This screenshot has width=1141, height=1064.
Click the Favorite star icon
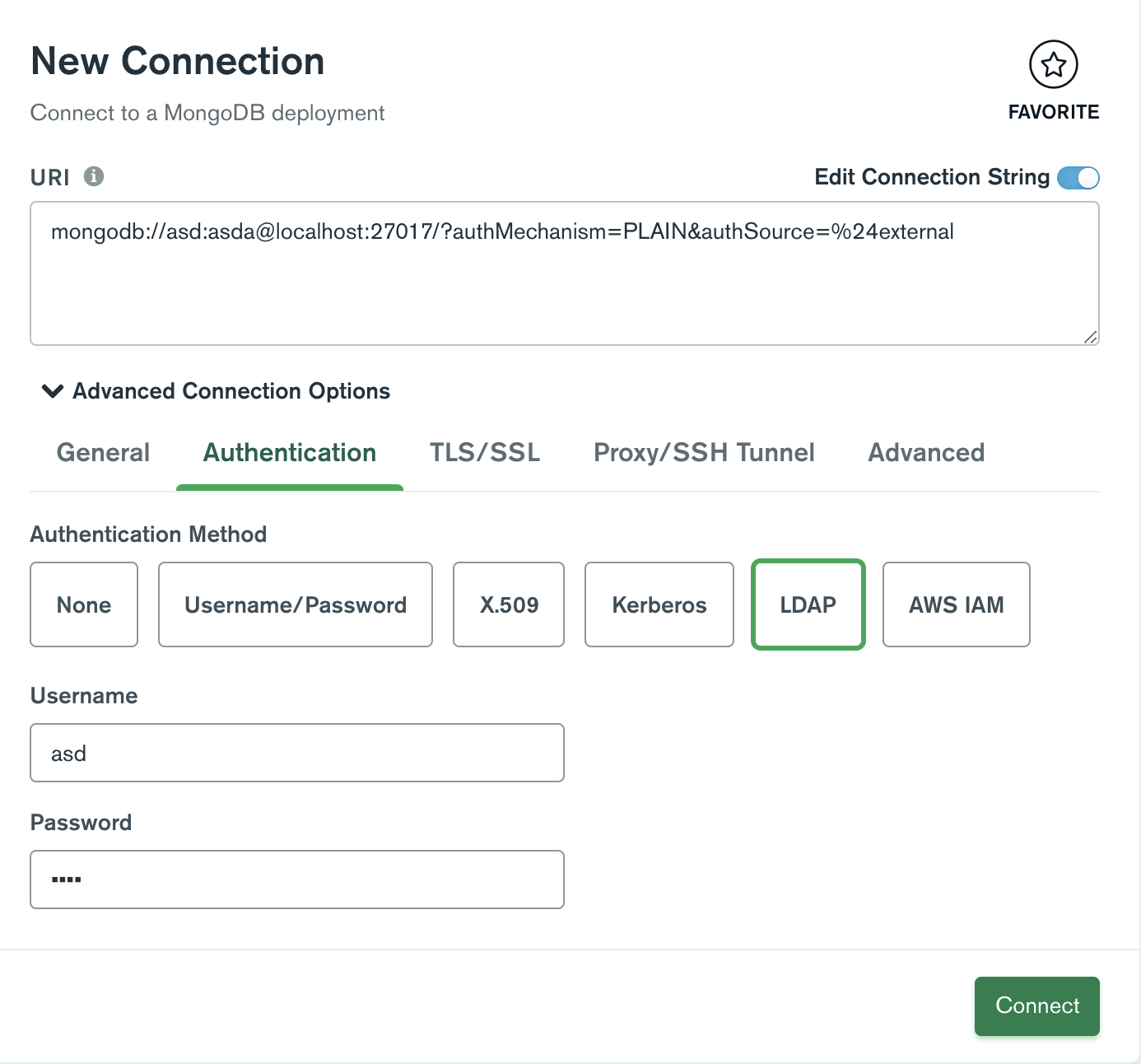[x=1053, y=64]
